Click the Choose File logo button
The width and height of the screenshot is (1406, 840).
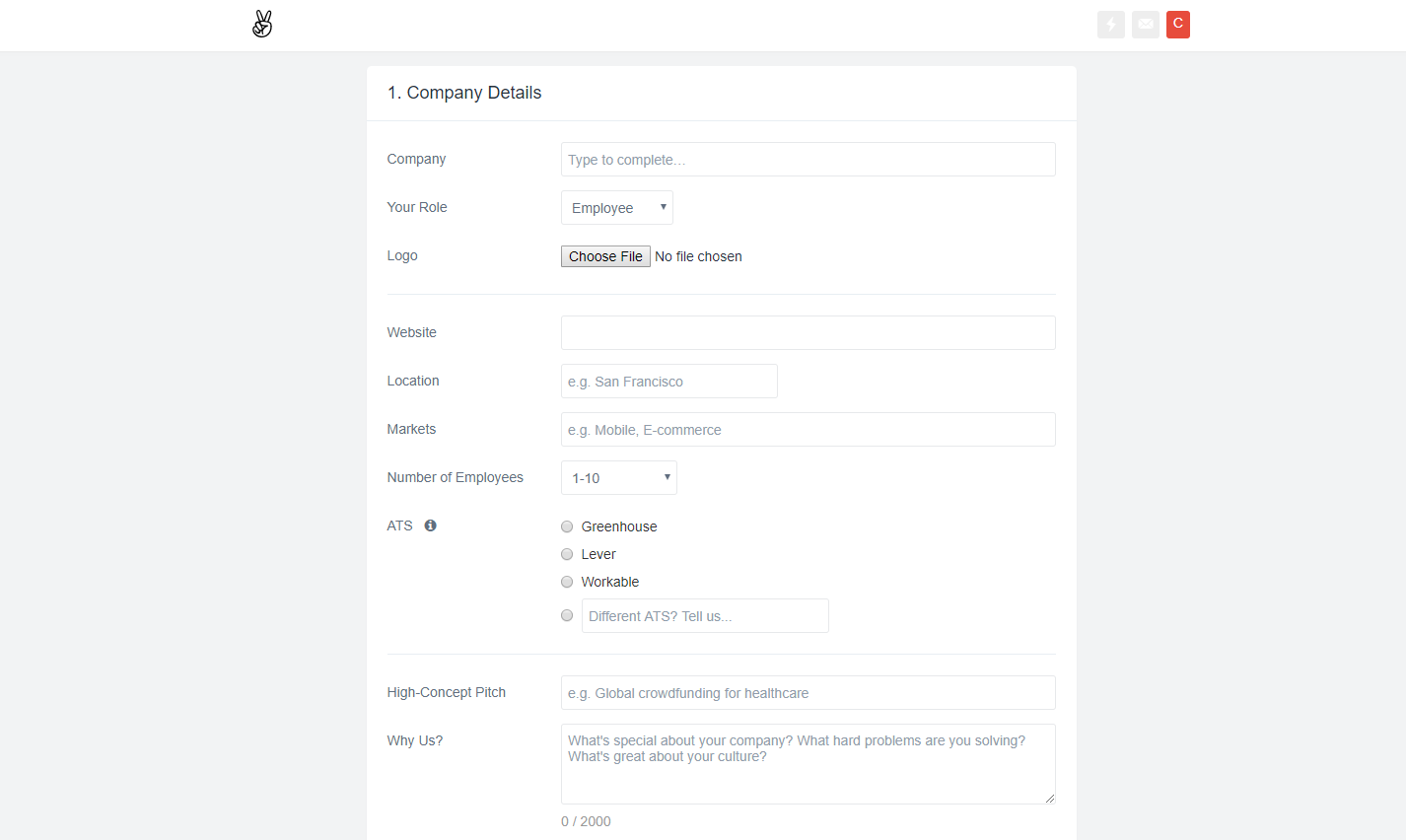coord(605,256)
